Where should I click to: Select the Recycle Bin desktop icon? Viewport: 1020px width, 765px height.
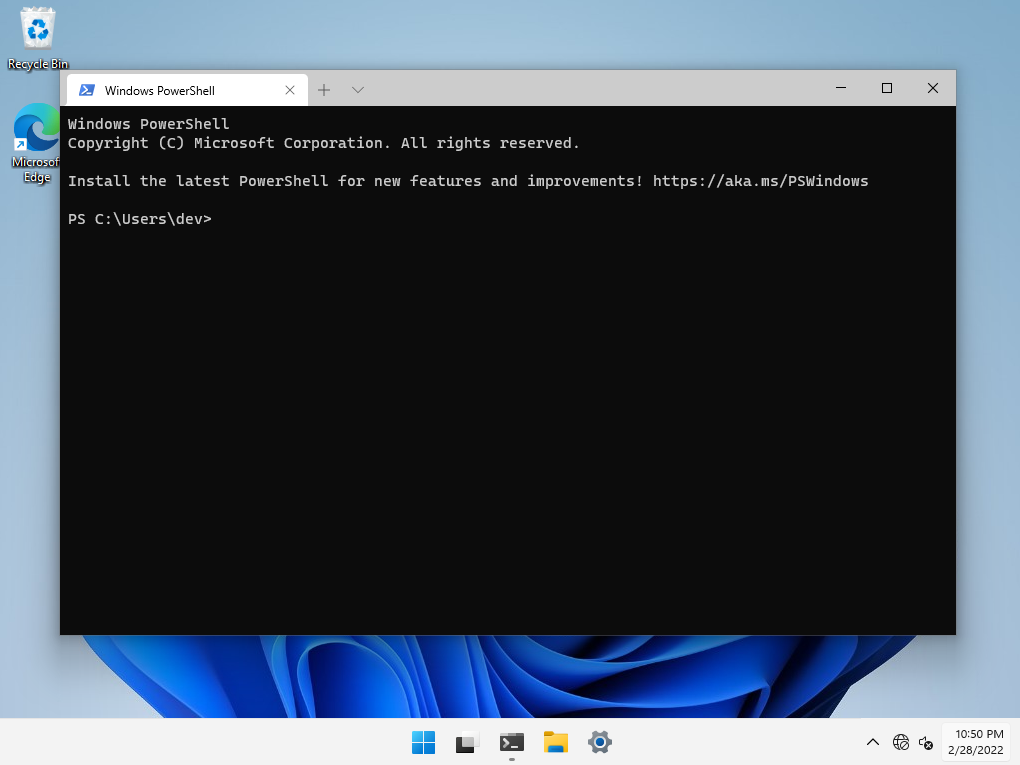(x=38, y=38)
